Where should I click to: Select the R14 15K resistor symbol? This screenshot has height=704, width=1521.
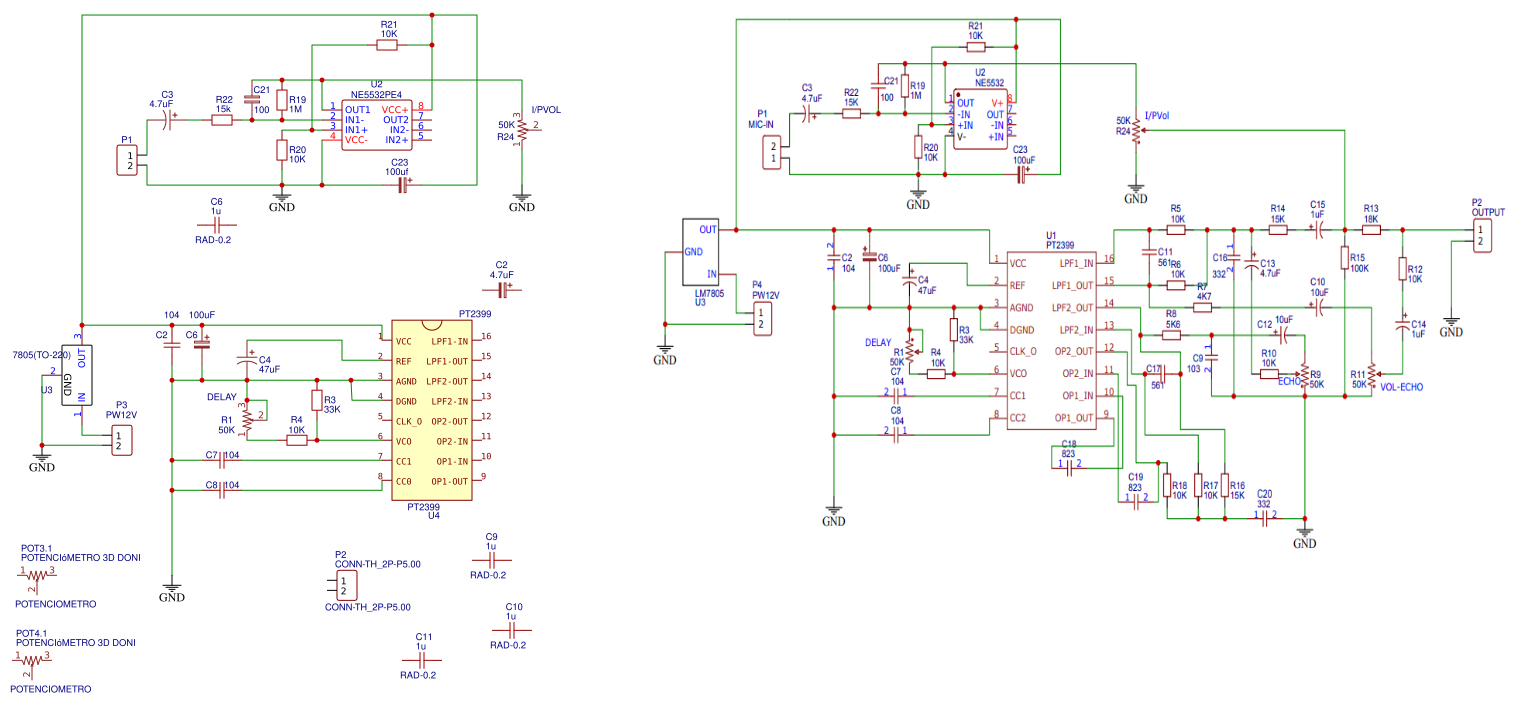(x=1277, y=229)
